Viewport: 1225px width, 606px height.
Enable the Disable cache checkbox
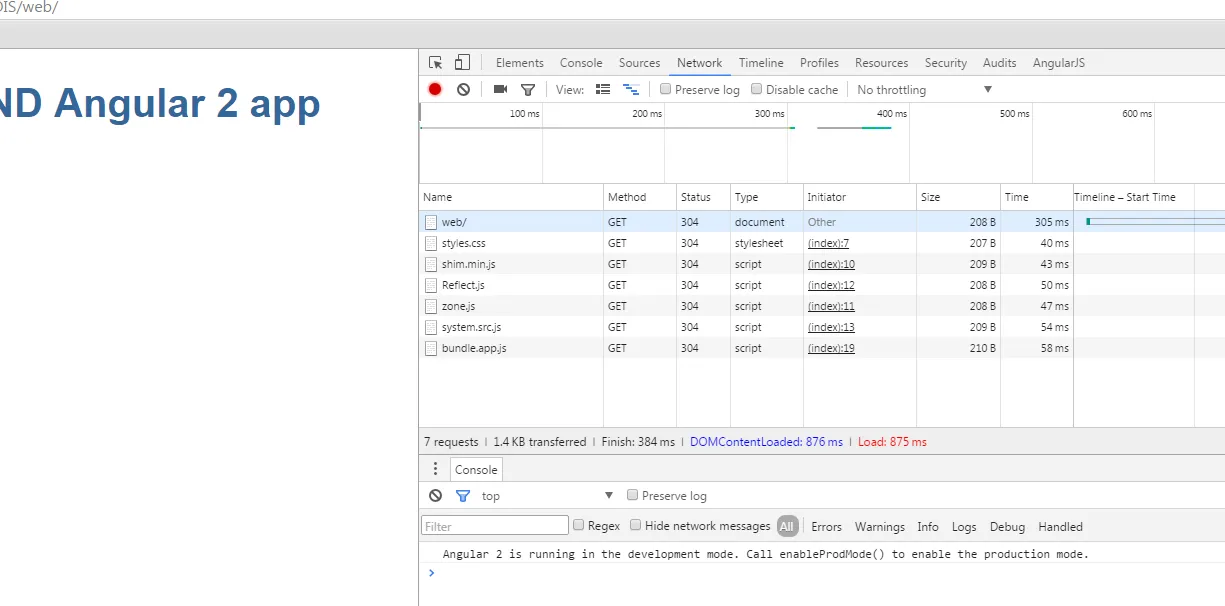click(x=757, y=89)
